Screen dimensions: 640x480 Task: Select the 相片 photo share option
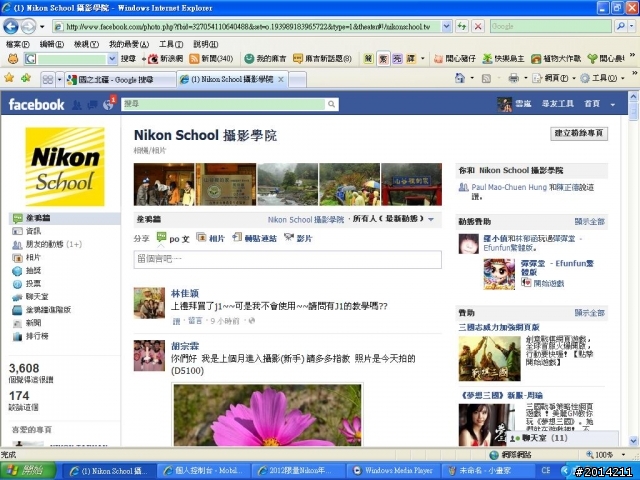211,238
